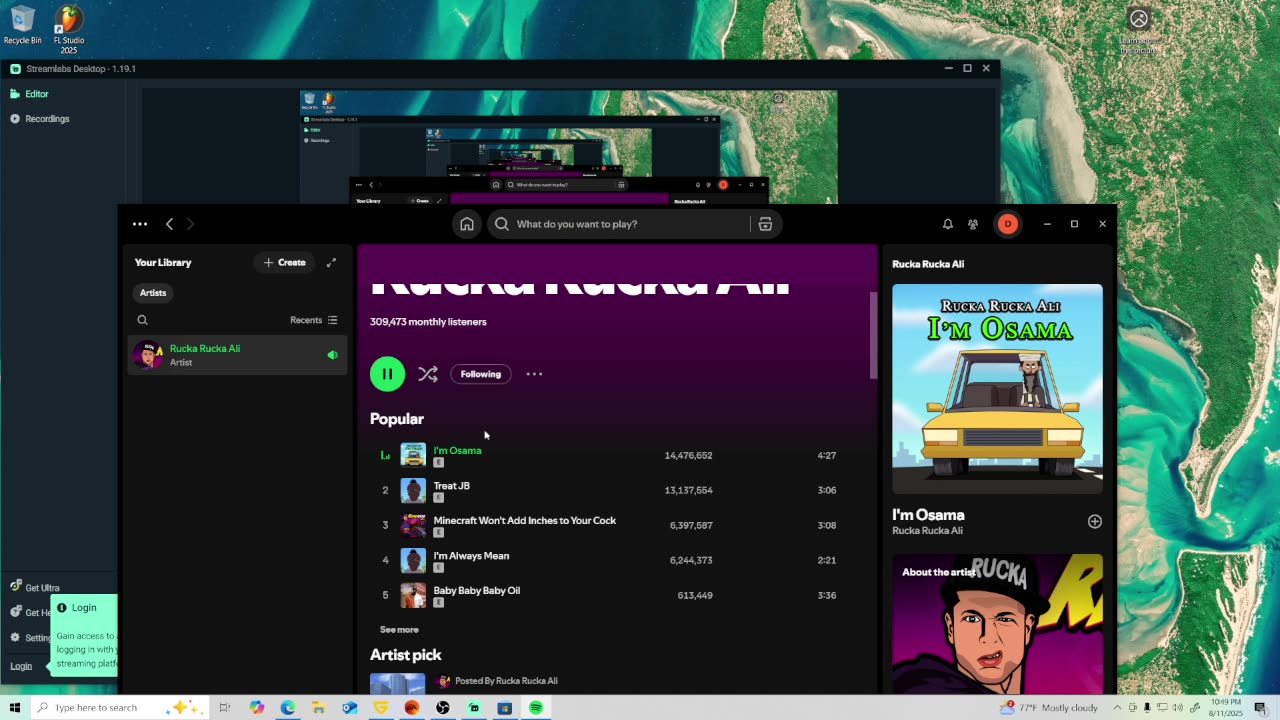
Task: Open I'm Osama title in Now Playing panel
Action: [928, 515]
